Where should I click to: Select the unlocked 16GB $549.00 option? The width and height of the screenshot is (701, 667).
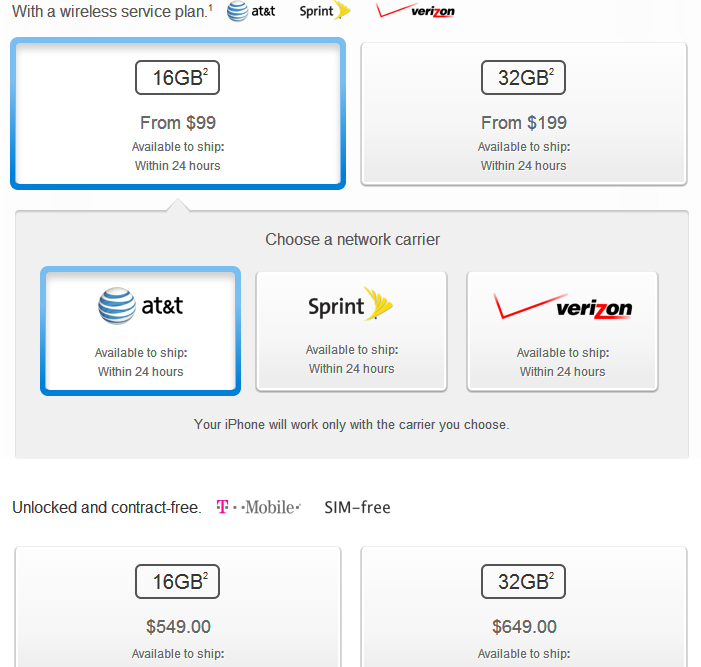pyautogui.click(x=178, y=607)
